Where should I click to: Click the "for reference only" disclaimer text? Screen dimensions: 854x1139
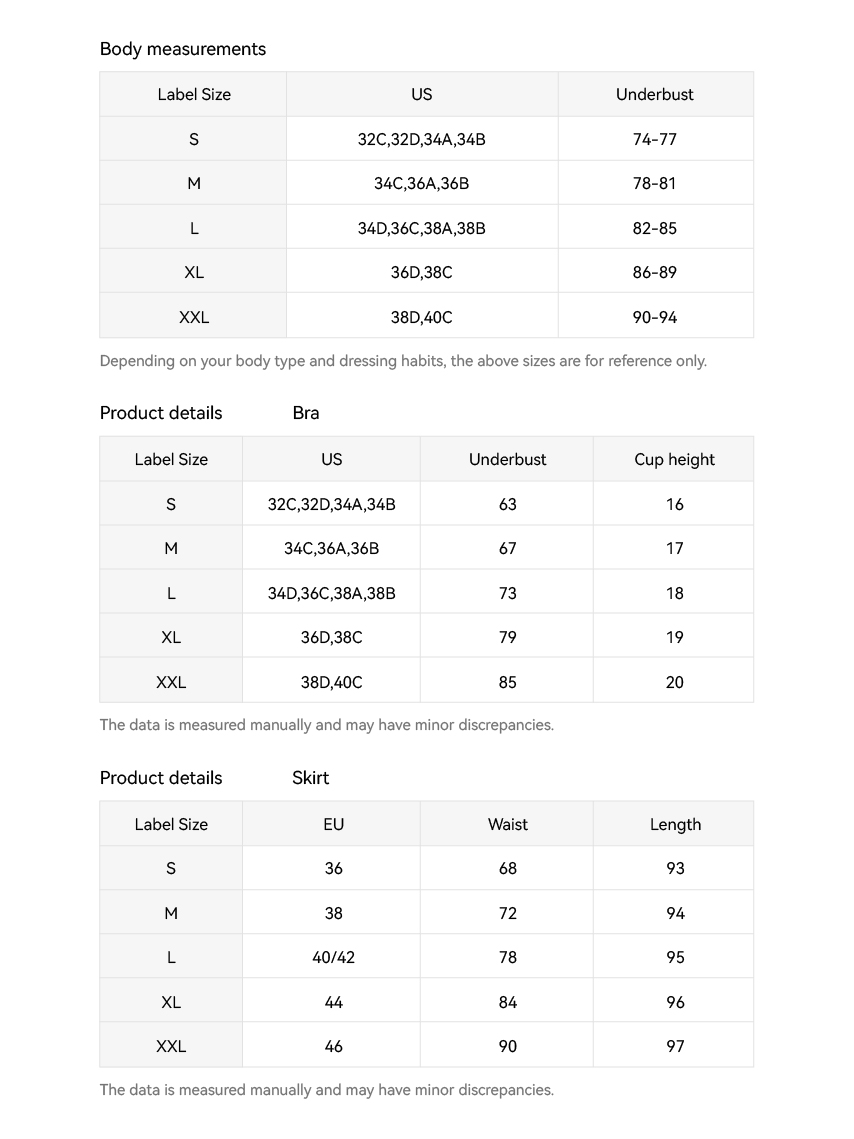(403, 361)
